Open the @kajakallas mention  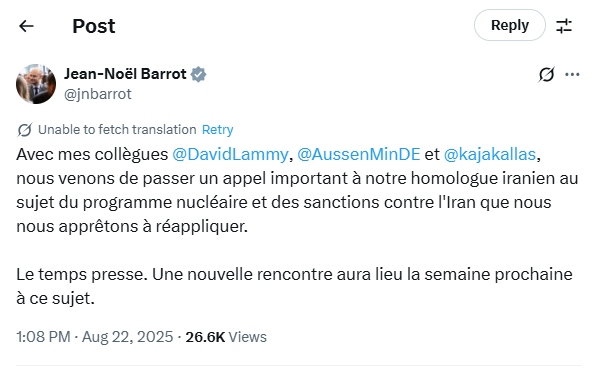(x=490, y=154)
